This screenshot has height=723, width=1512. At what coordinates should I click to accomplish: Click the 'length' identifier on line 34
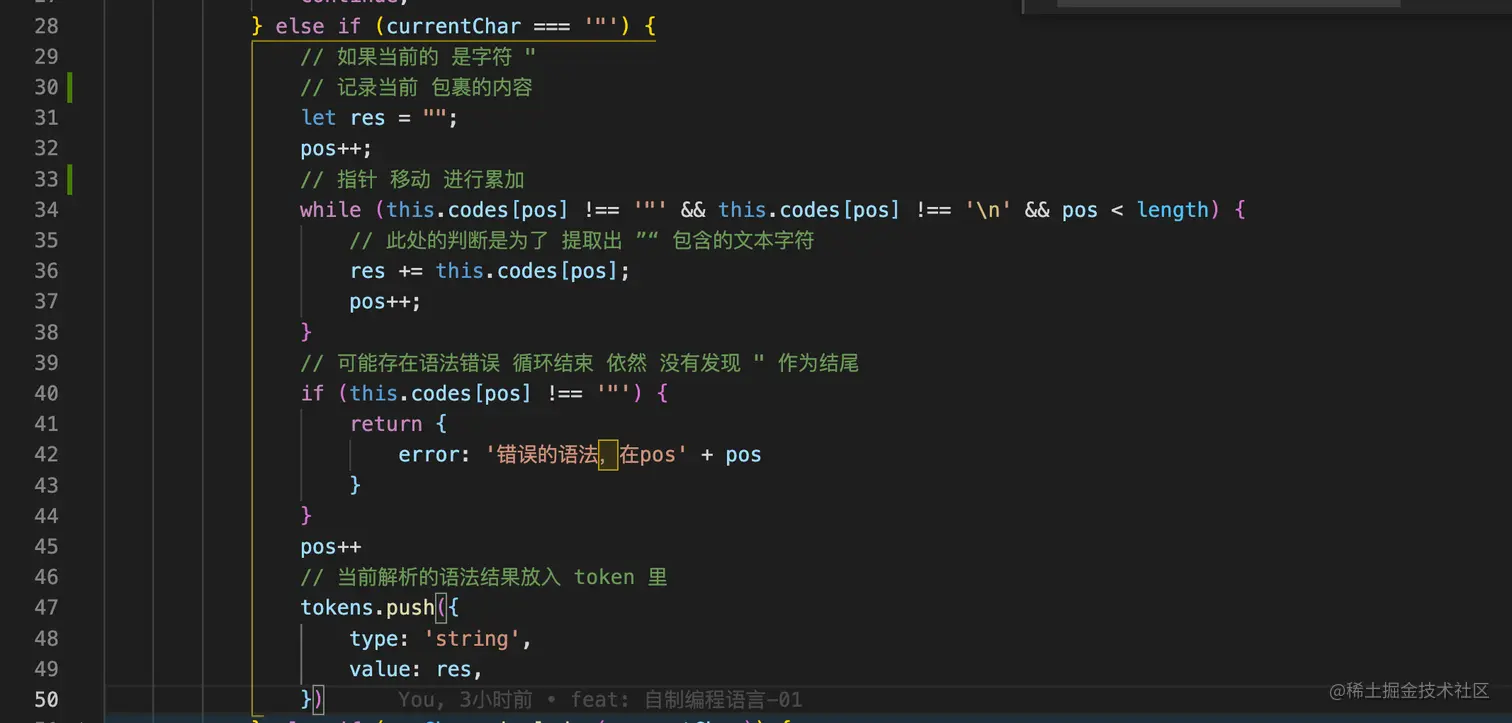[x=1173, y=210]
